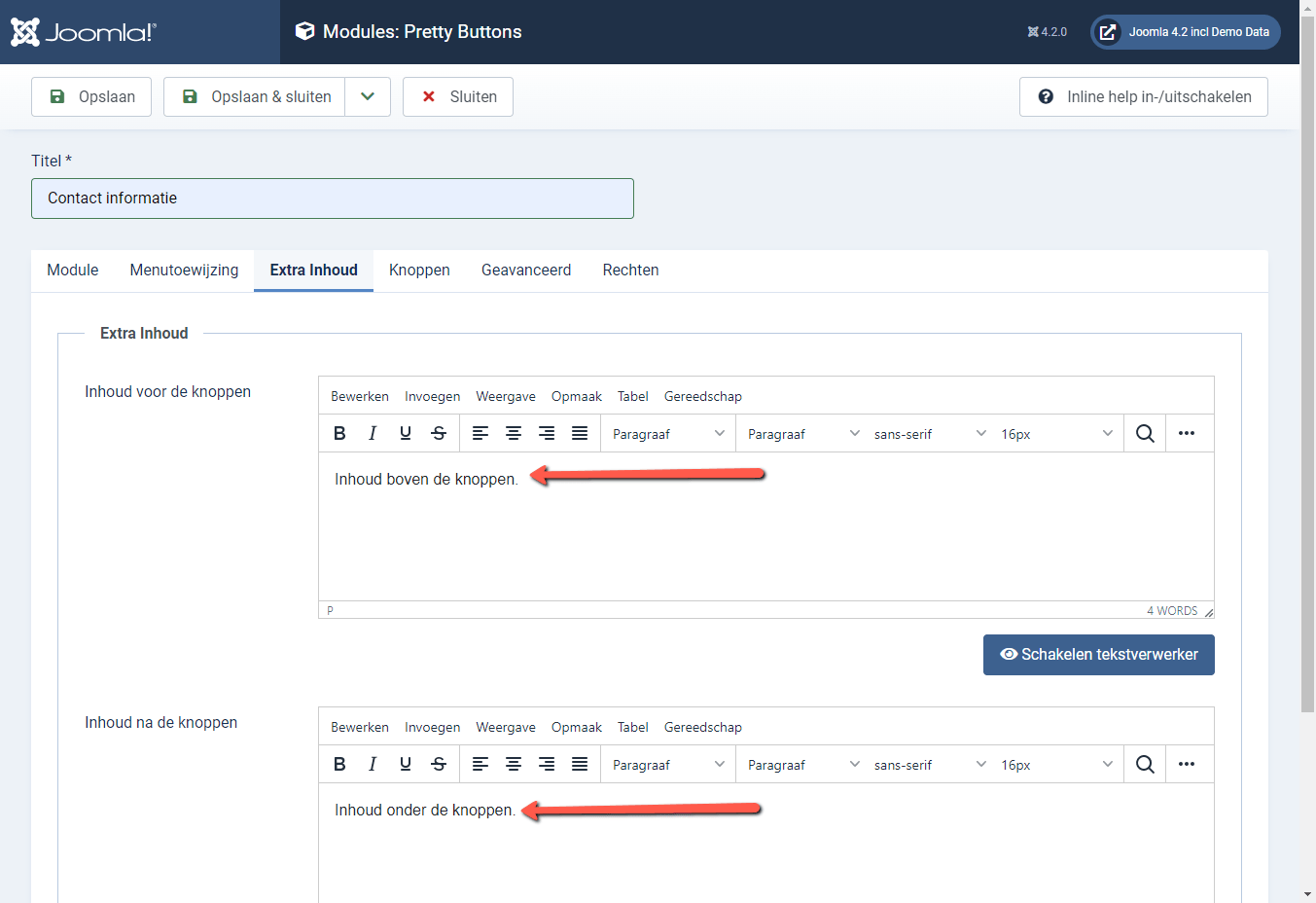
Task: Click the Opslaan button
Action: [x=90, y=96]
